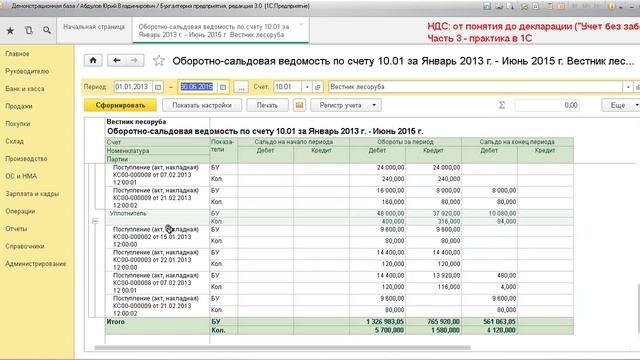
Task: Open ОС и НМА section
Action: (21, 176)
